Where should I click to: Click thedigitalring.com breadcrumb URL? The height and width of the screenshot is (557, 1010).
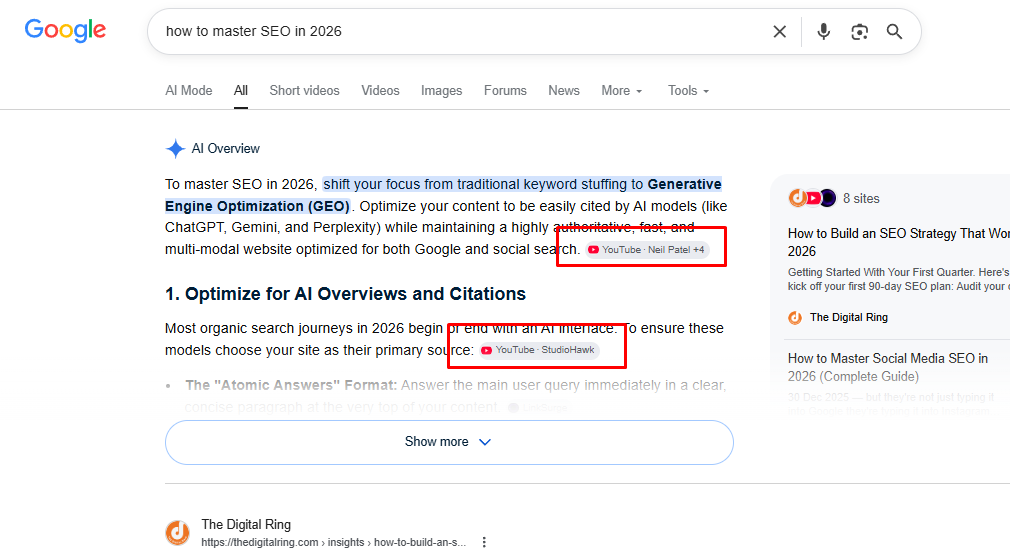coord(333,542)
